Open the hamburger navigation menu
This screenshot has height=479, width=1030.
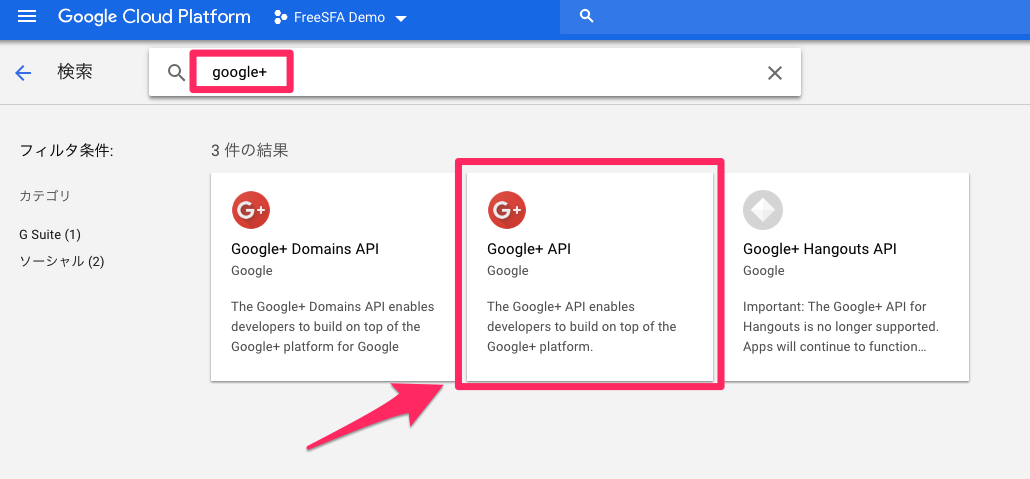point(27,17)
